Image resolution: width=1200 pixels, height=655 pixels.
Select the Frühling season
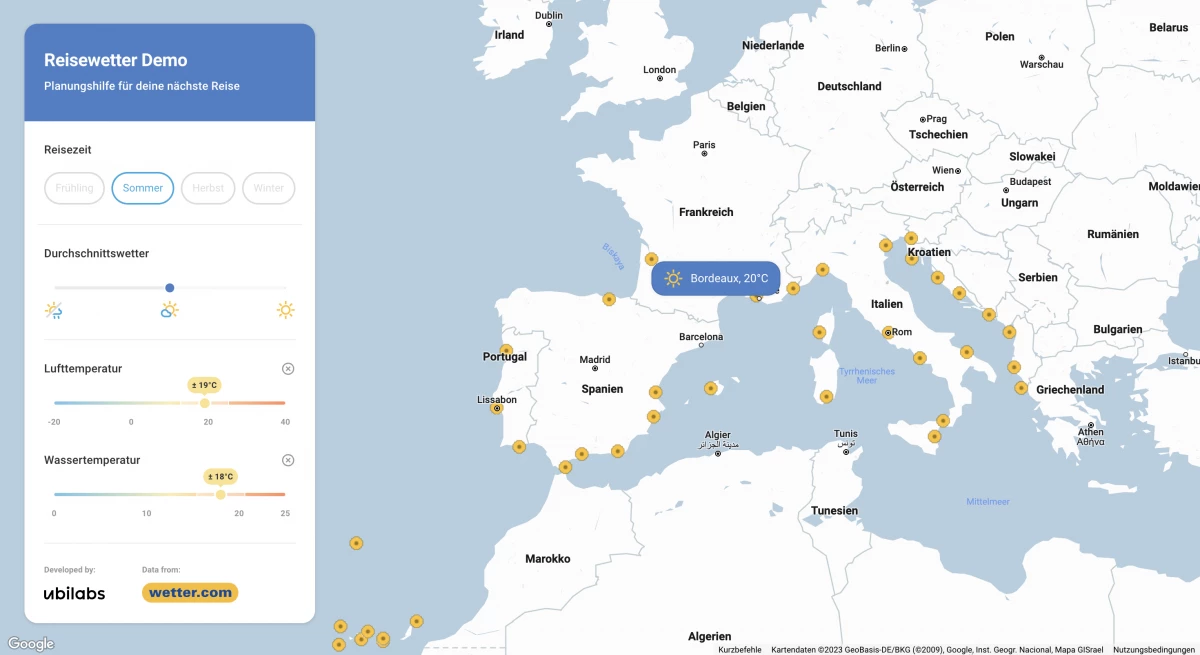coord(74,188)
